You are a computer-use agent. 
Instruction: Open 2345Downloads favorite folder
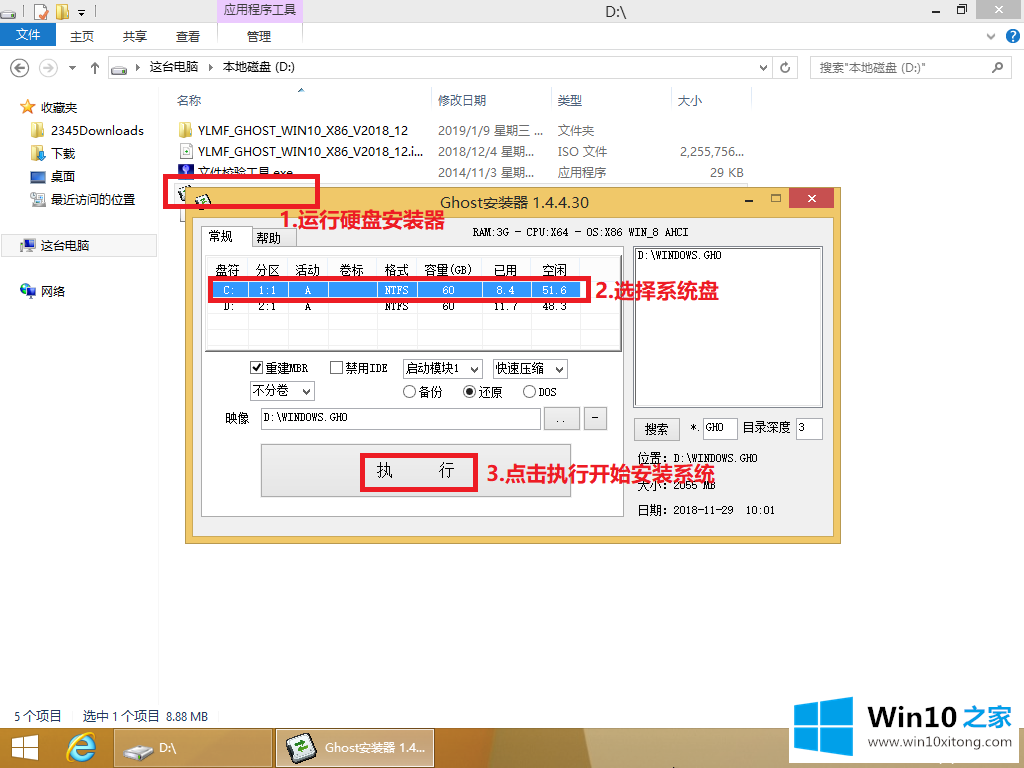click(97, 131)
